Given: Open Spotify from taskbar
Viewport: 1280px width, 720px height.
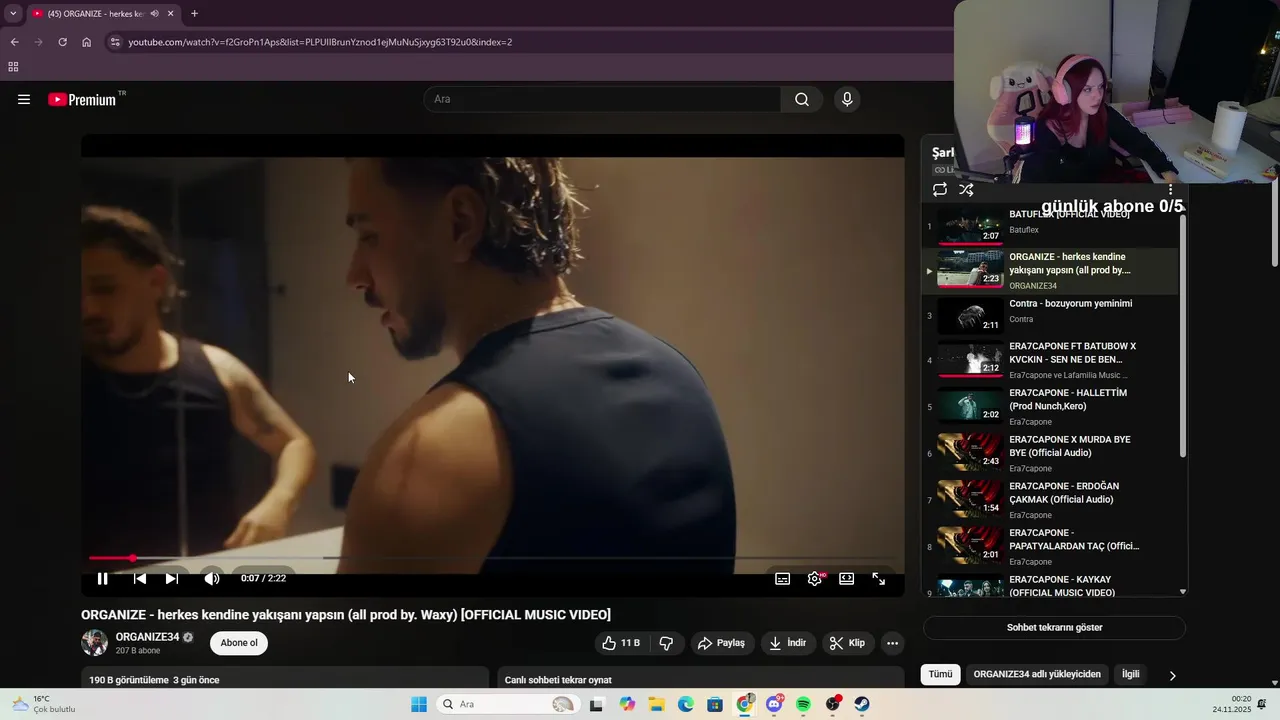Looking at the screenshot, I should pos(803,704).
